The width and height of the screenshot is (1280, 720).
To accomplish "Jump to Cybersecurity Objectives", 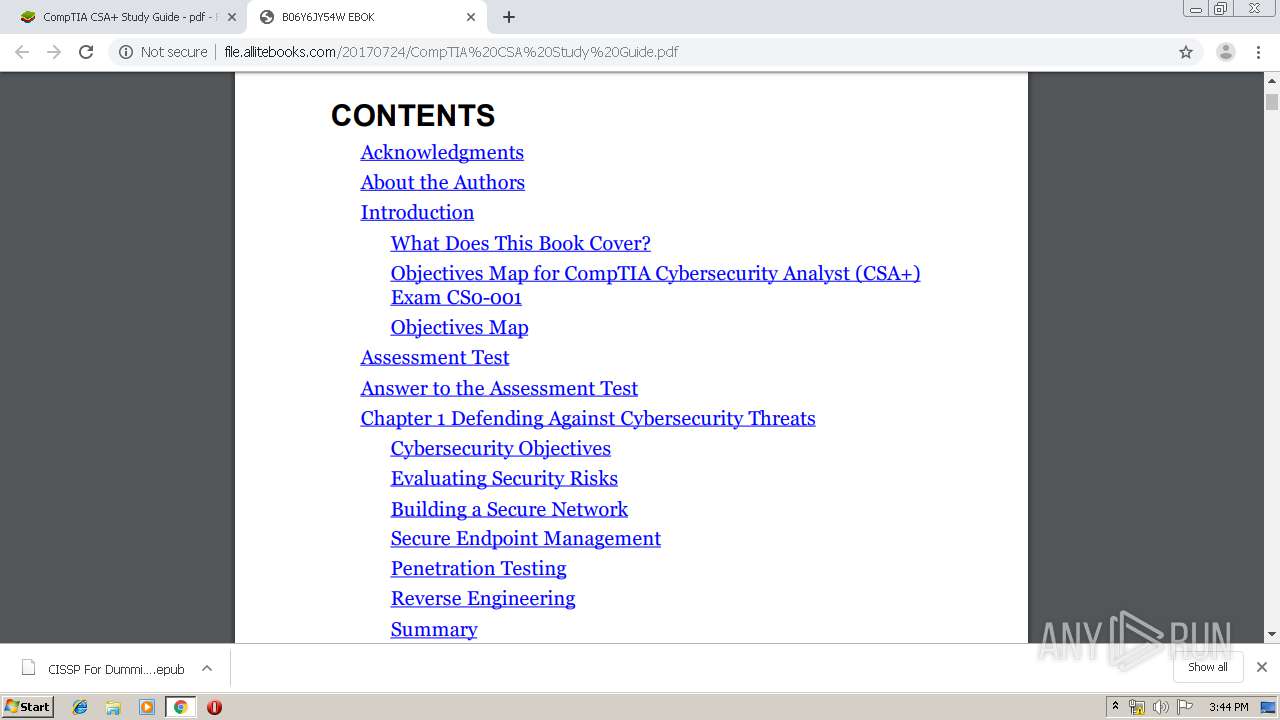I will (500, 448).
